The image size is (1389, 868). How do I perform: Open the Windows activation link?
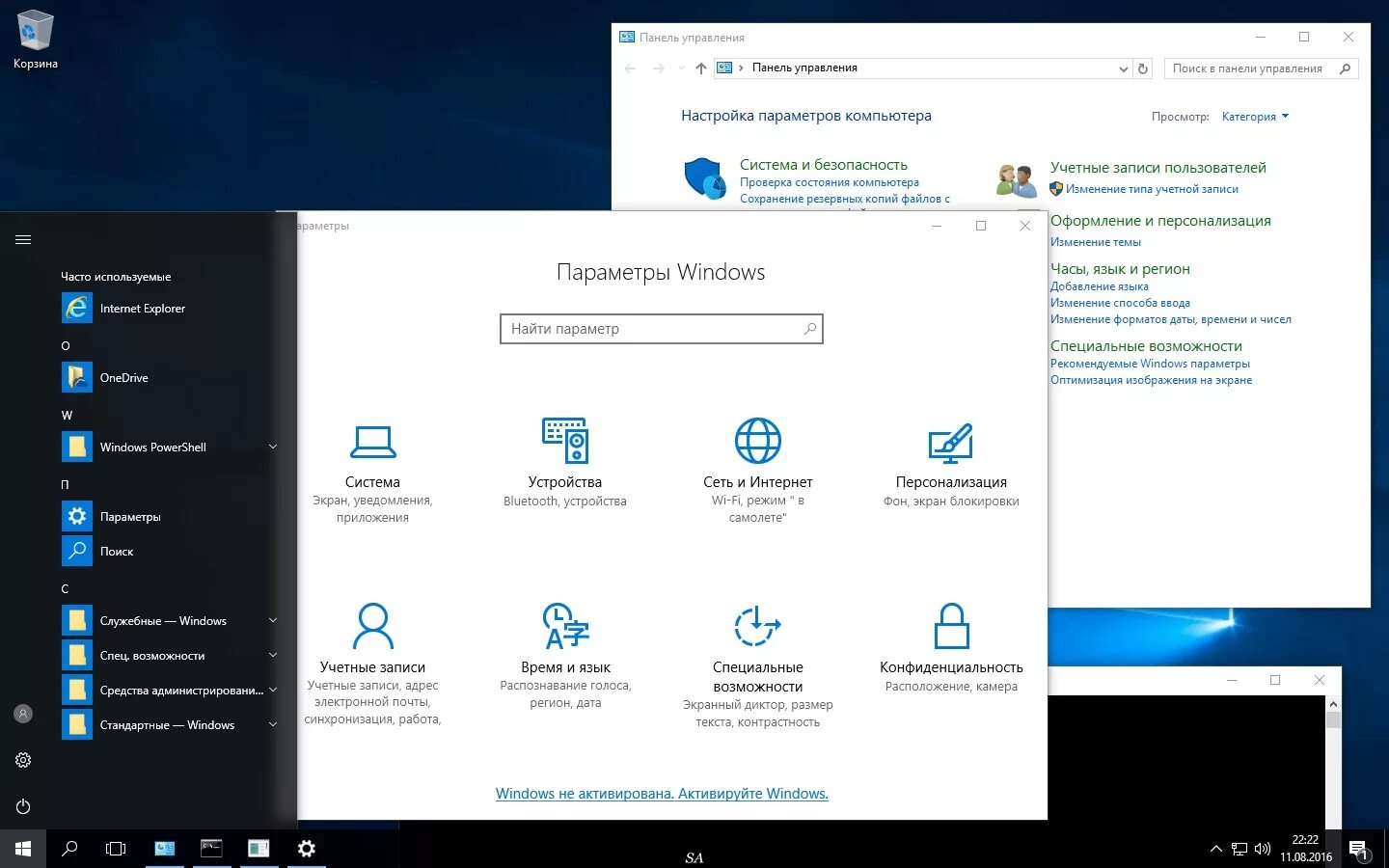click(662, 794)
